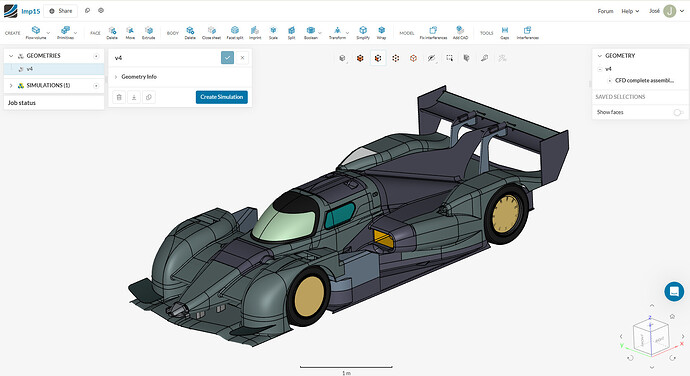Click the Face Delete tool
This screenshot has width=690, height=376.
(112, 33)
